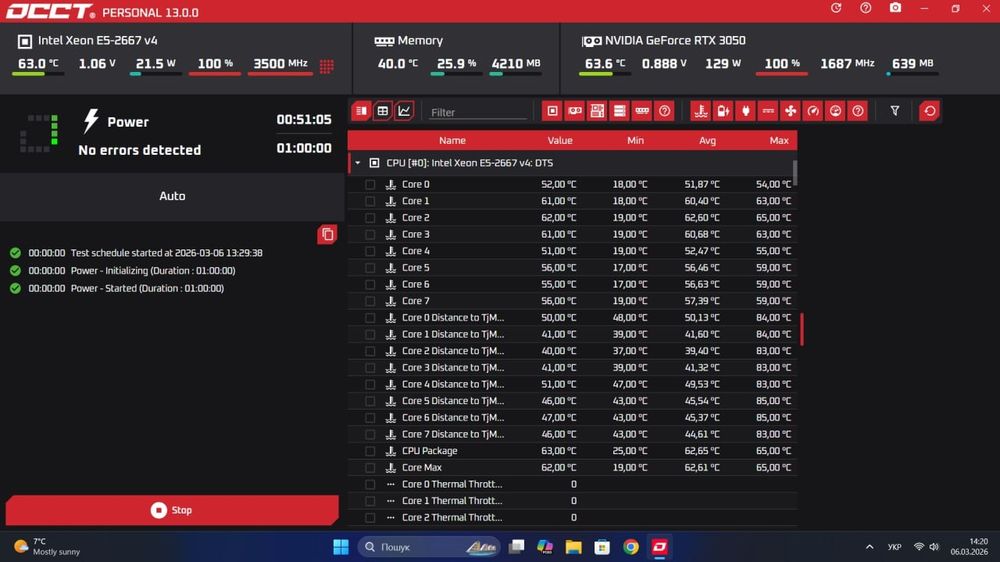Viewport: 1000px width, 562px height.
Task: Toggle the CPU hardware filter icon
Action: tap(552, 111)
